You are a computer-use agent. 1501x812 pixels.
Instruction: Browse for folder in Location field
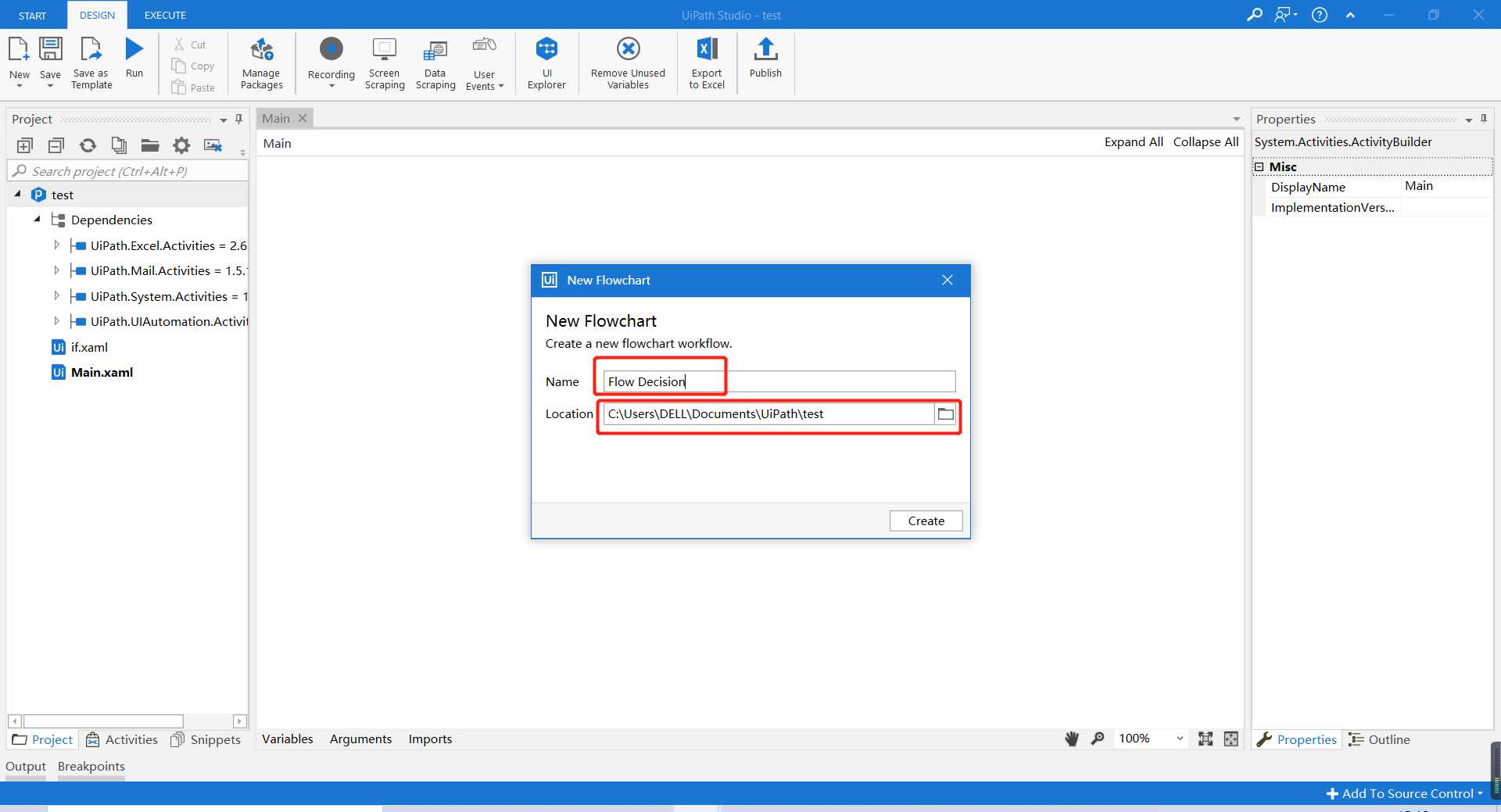945,414
